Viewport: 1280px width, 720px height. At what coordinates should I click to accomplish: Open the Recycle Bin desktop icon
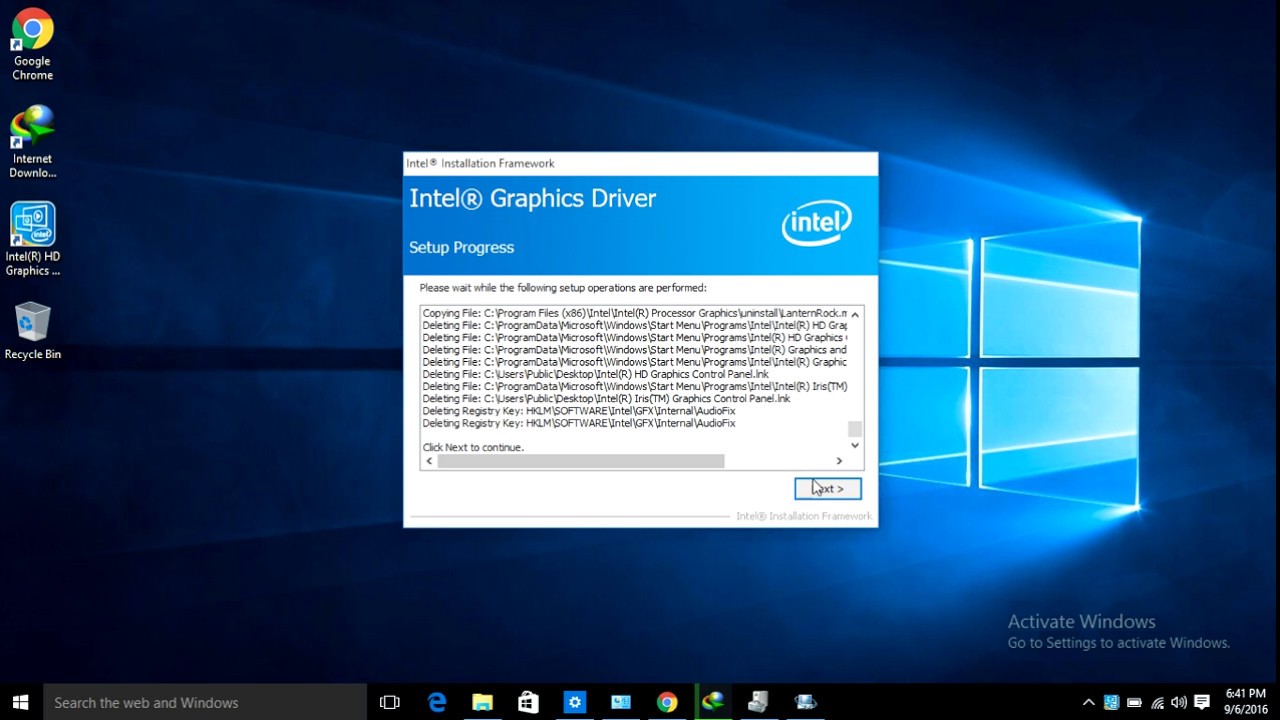[x=32, y=331]
